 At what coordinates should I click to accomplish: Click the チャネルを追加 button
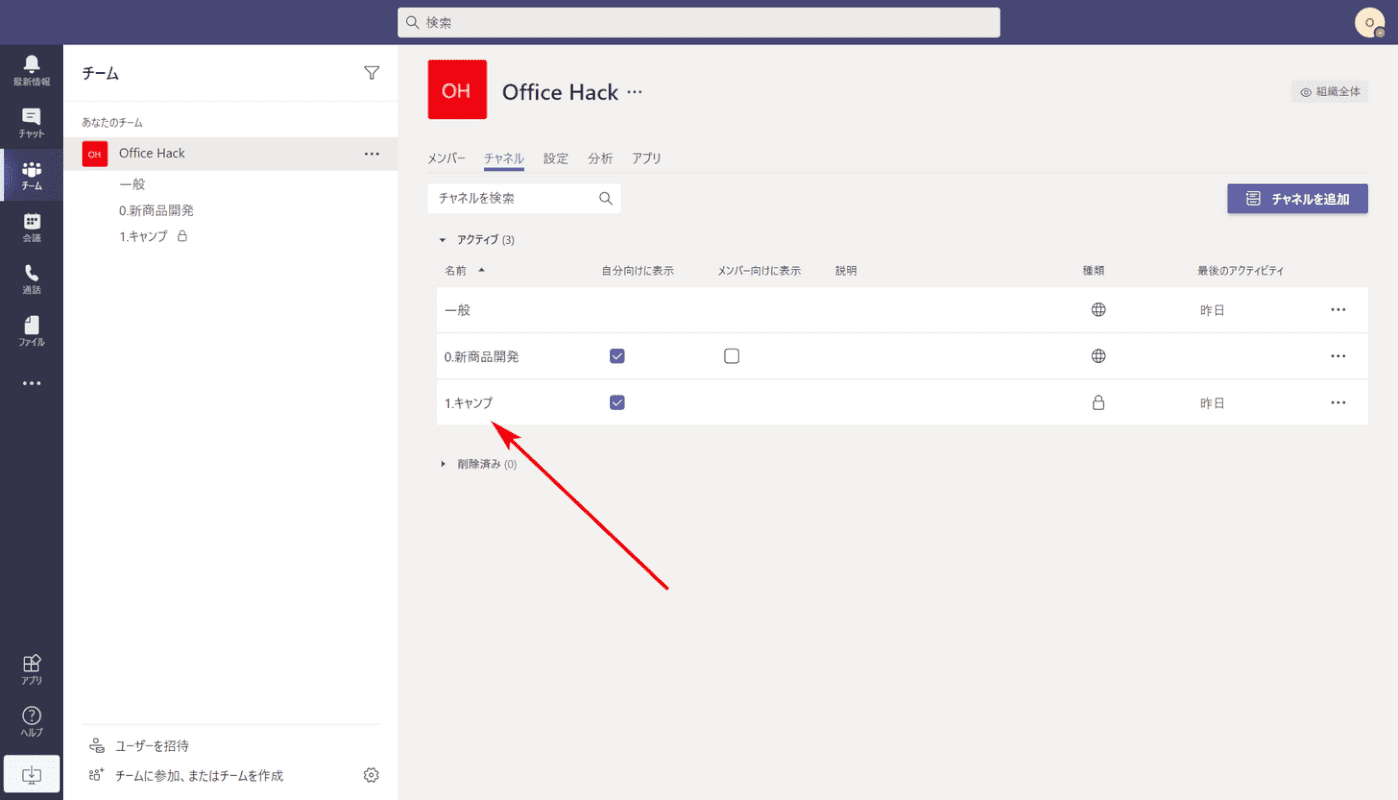(x=1297, y=199)
